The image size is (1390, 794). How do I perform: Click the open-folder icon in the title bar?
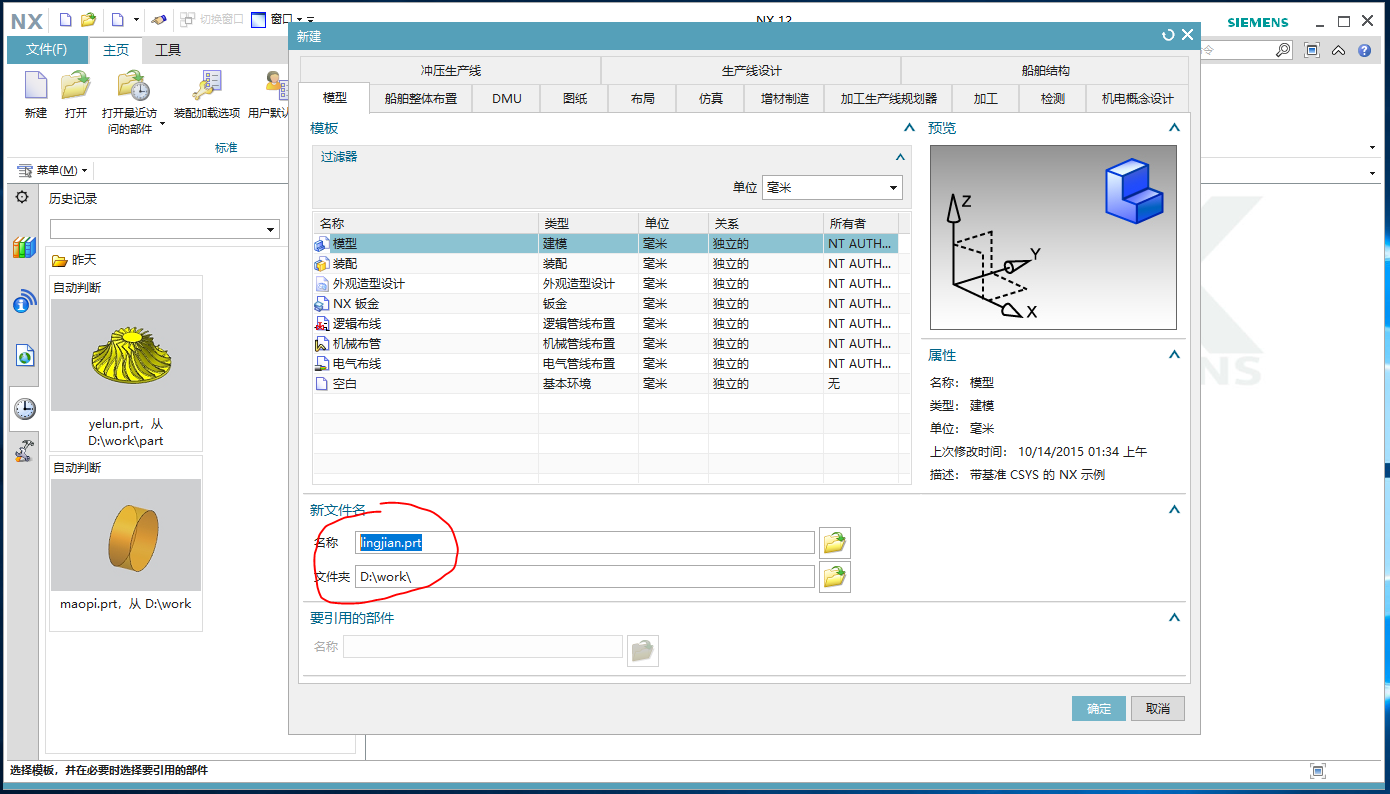coord(89,19)
